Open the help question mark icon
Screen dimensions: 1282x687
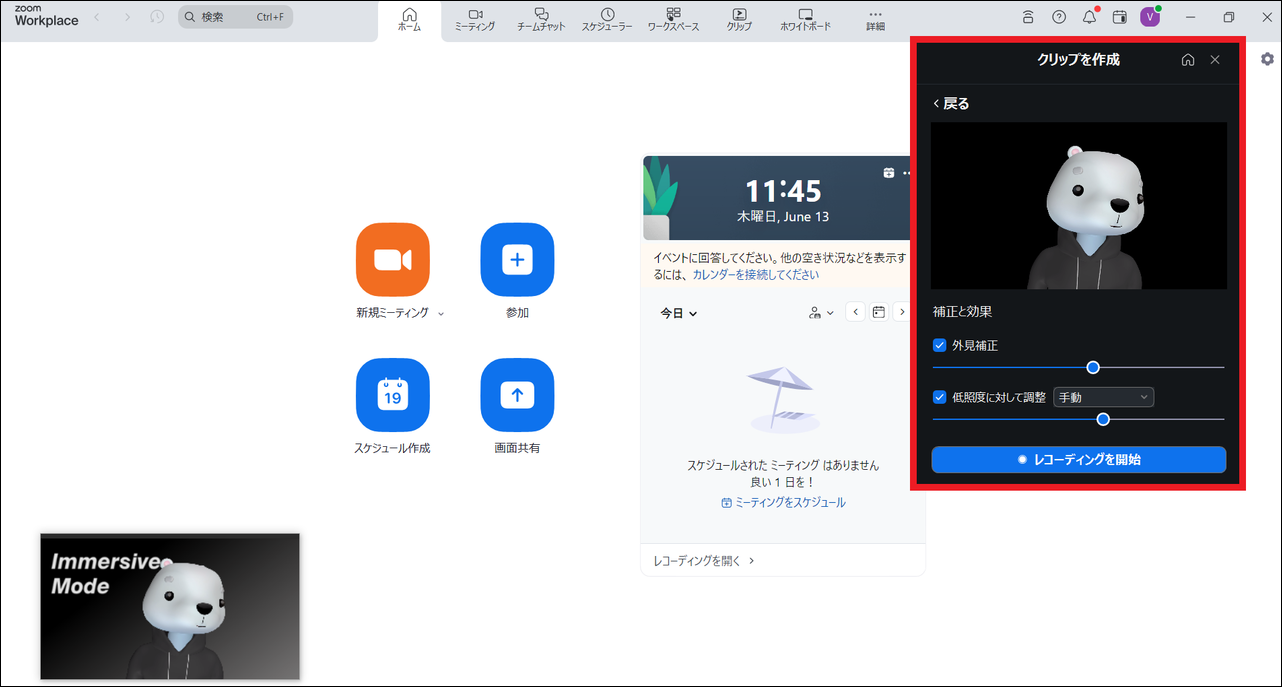coord(1059,17)
